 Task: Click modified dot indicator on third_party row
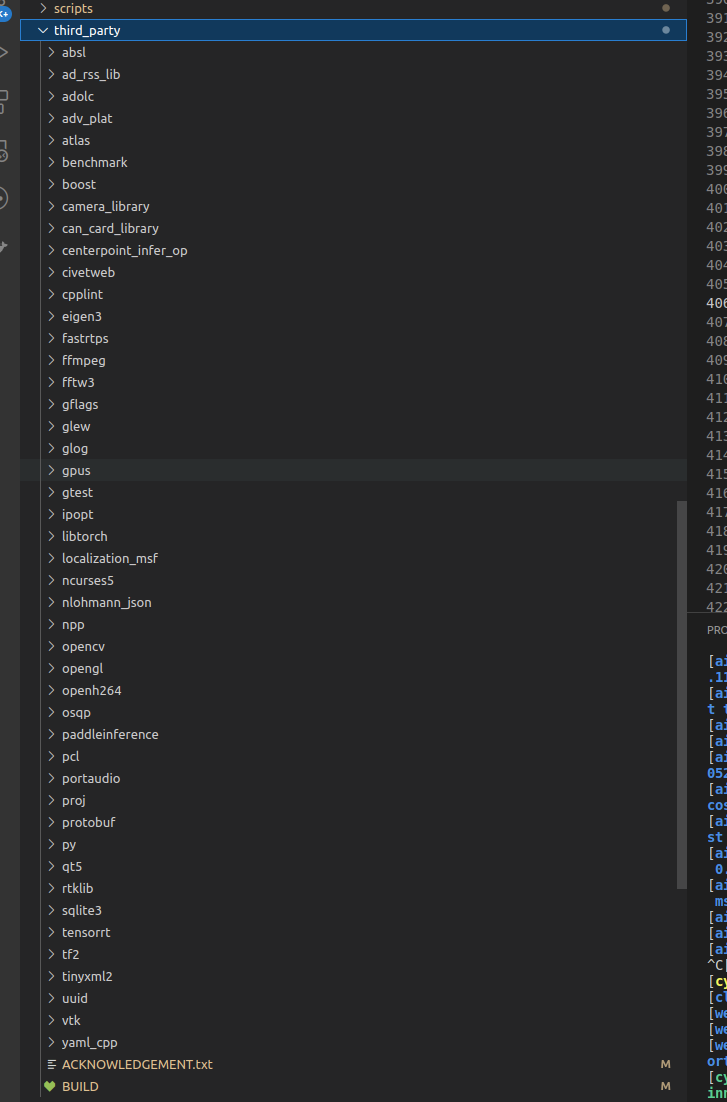tap(666, 30)
